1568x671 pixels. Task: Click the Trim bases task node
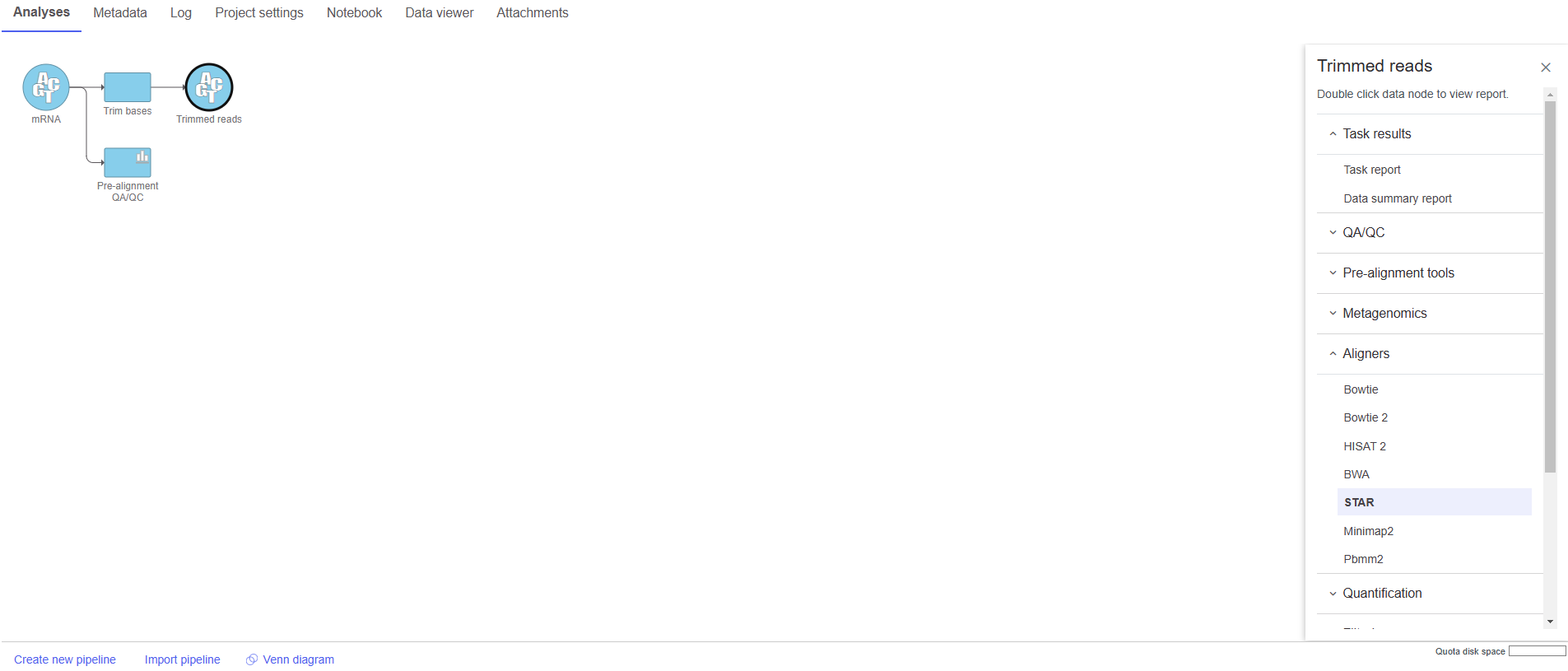point(128,87)
